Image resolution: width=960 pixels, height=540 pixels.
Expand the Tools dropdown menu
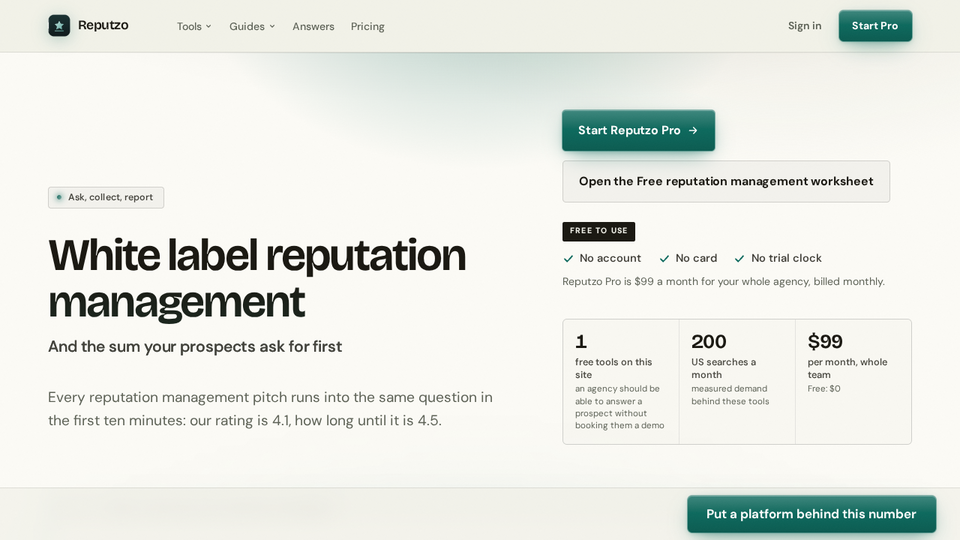[194, 26]
